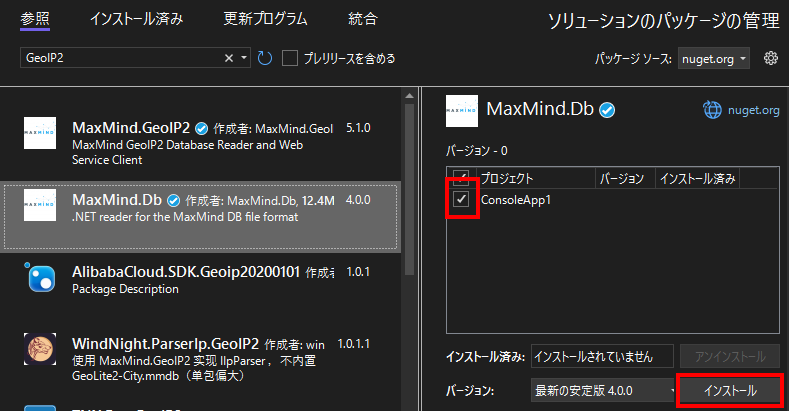Switch to the 統合 tab
This screenshot has height=411, width=789.
pos(363,19)
